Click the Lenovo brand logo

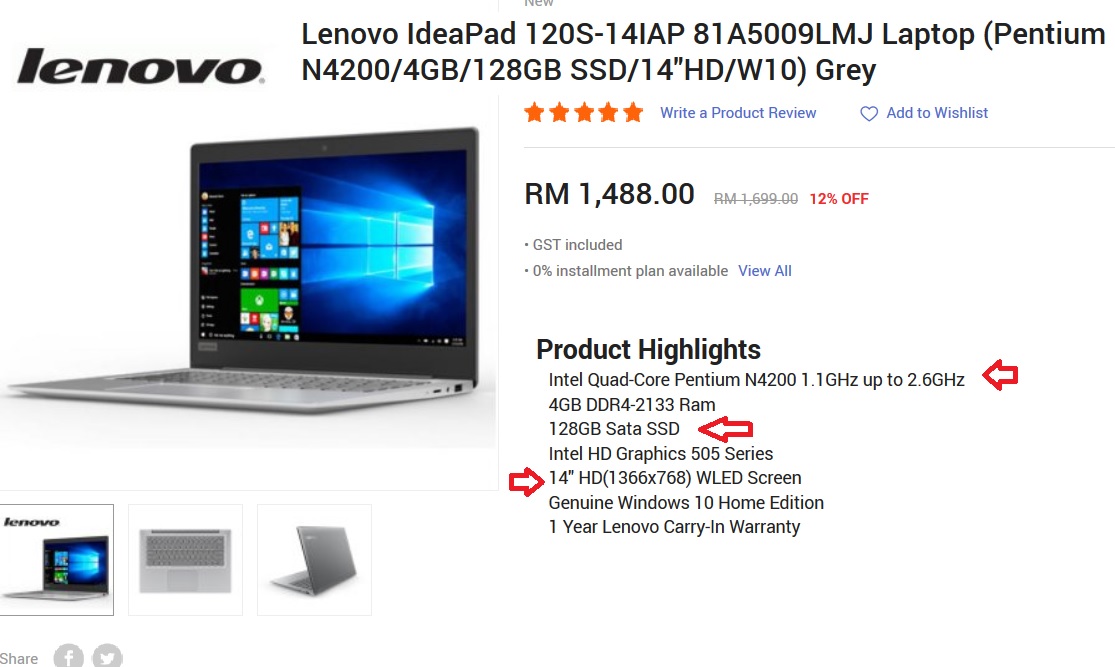(x=140, y=67)
